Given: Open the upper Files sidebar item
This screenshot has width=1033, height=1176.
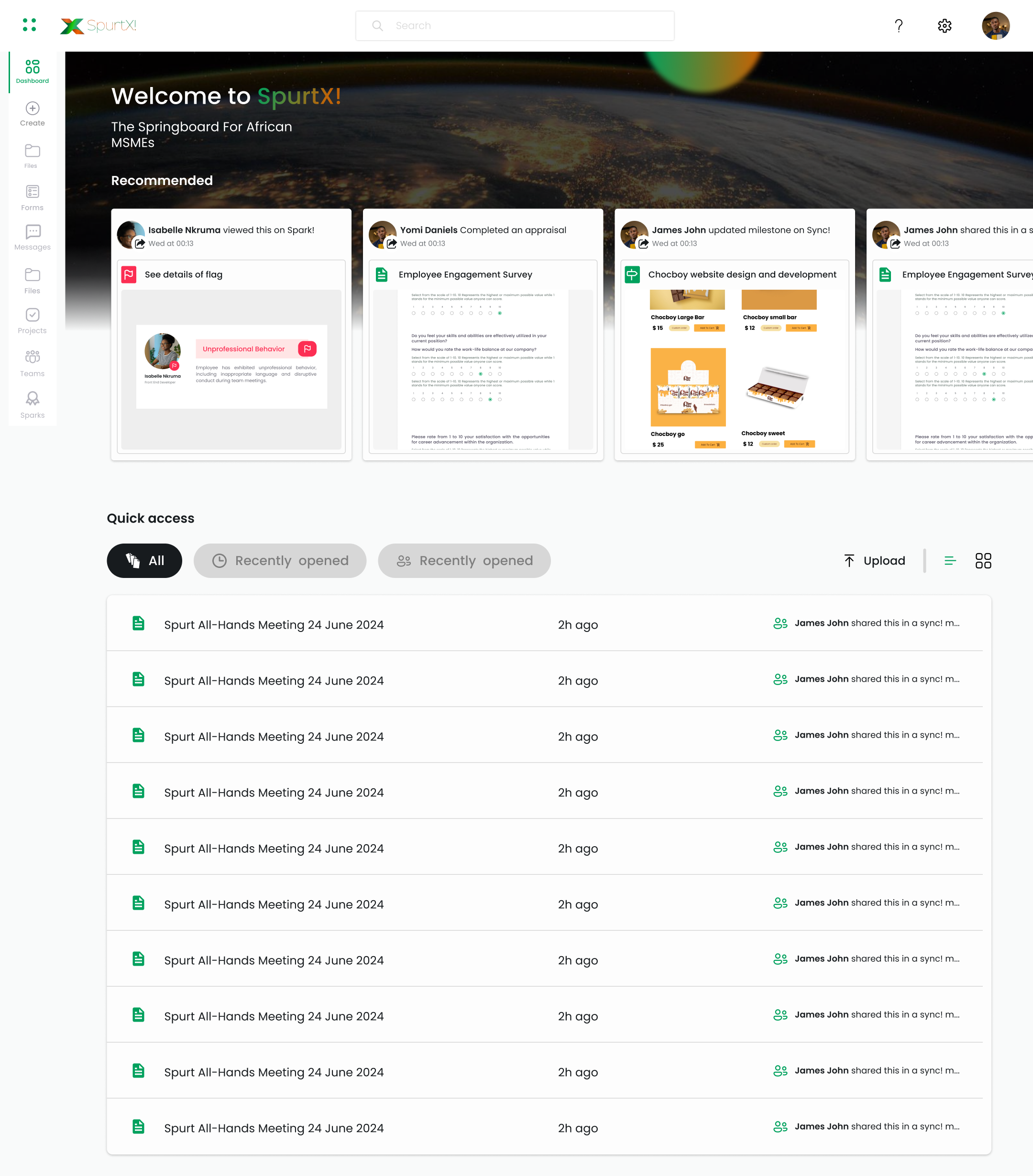Looking at the screenshot, I should [x=32, y=156].
